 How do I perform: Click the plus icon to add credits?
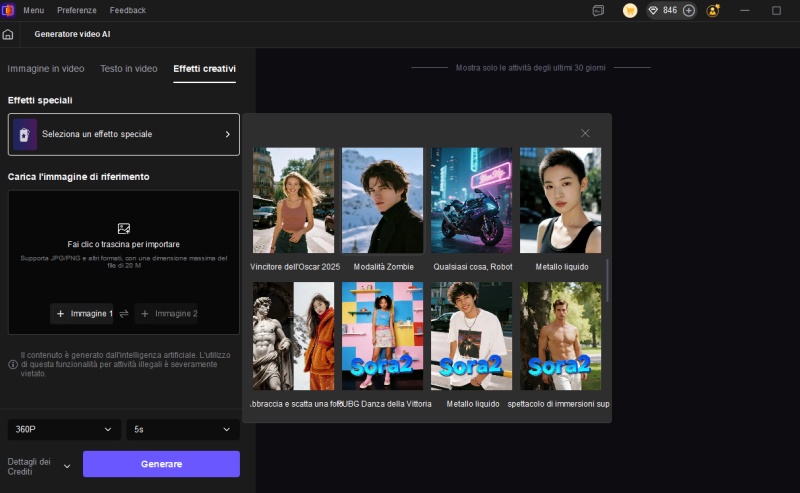point(688,10)
